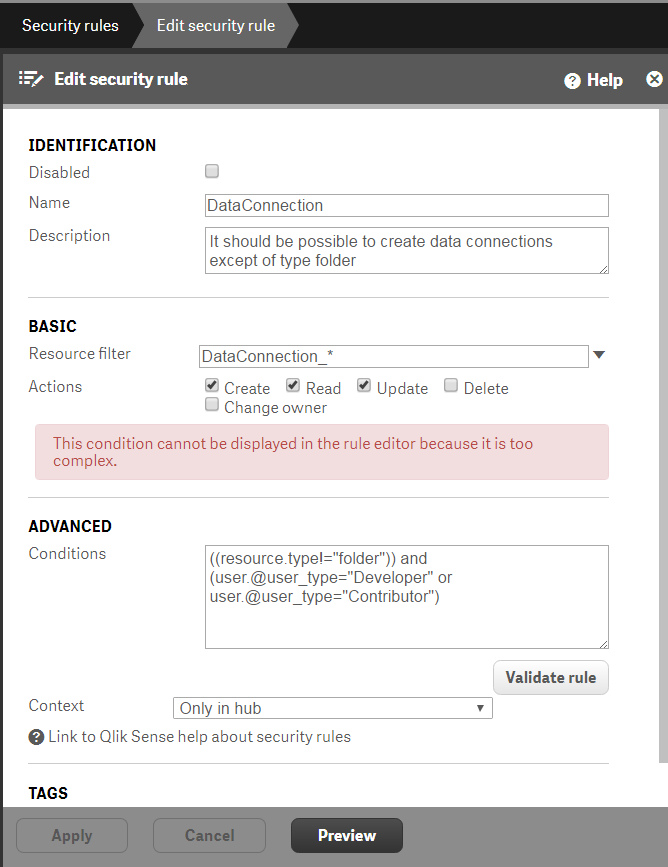
Task: Enable the Delete action checkbox
Action: pos(451,385)
